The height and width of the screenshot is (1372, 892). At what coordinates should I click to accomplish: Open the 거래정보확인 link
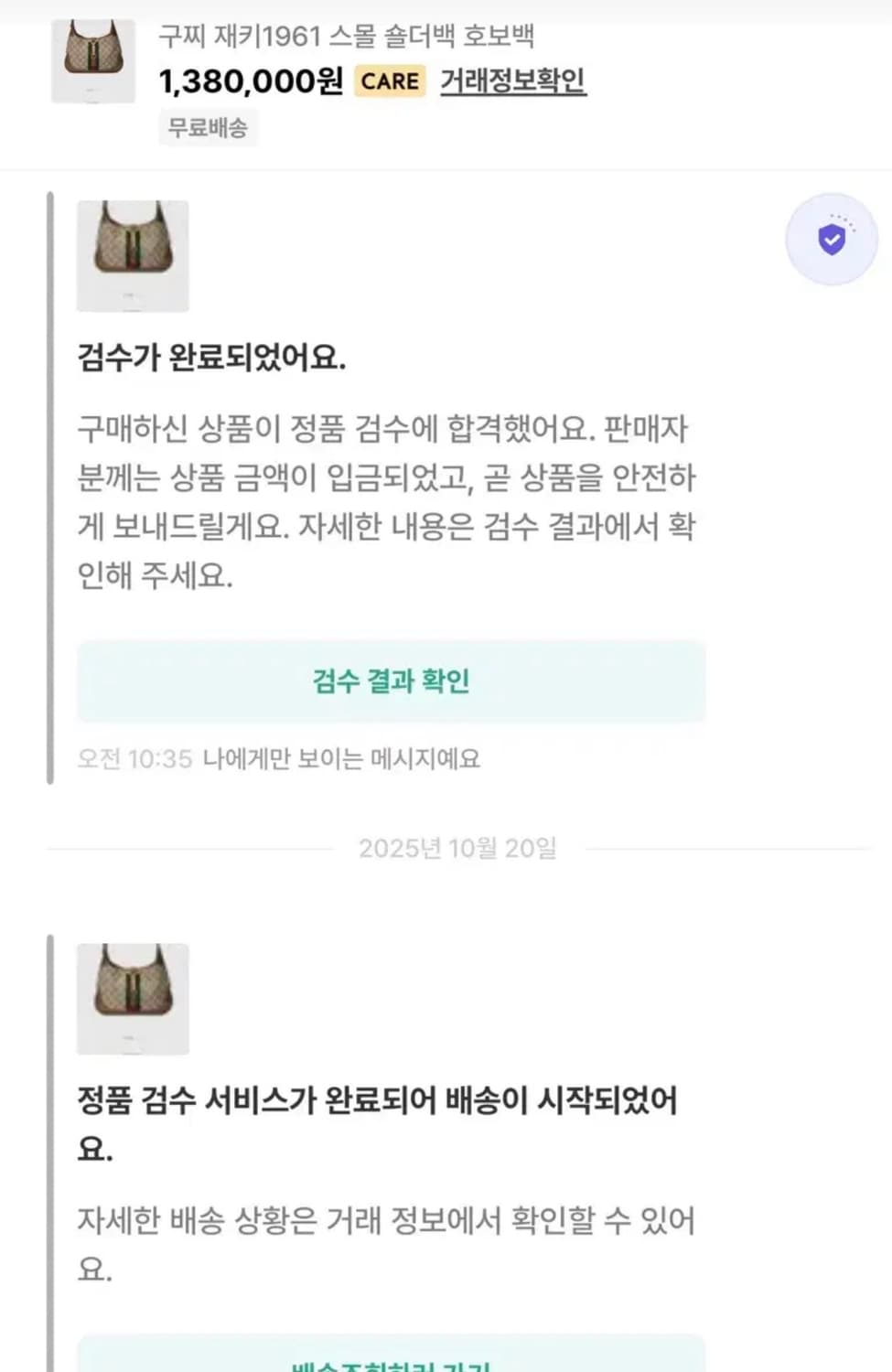point(512,80)
